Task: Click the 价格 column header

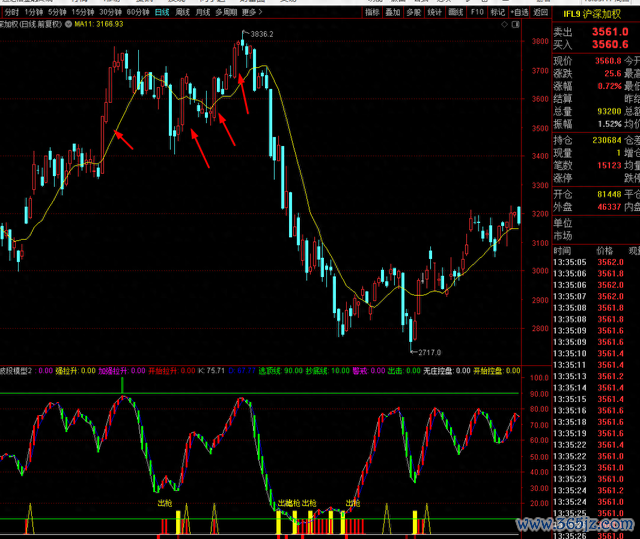Action: click(604, 251)
